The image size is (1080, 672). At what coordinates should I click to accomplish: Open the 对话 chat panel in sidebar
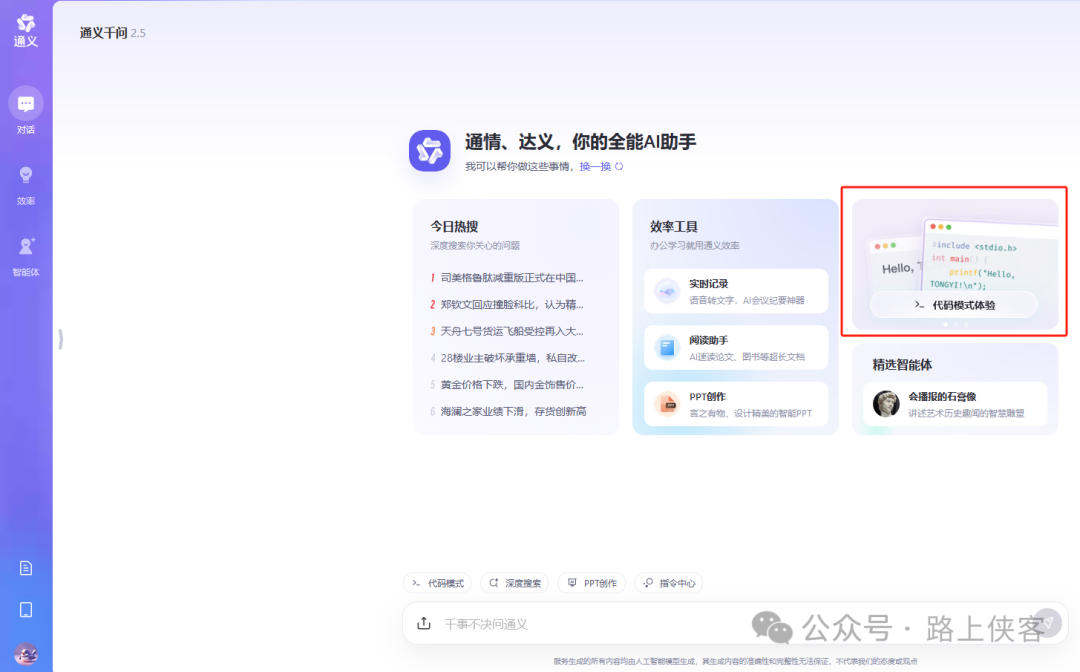26,108
